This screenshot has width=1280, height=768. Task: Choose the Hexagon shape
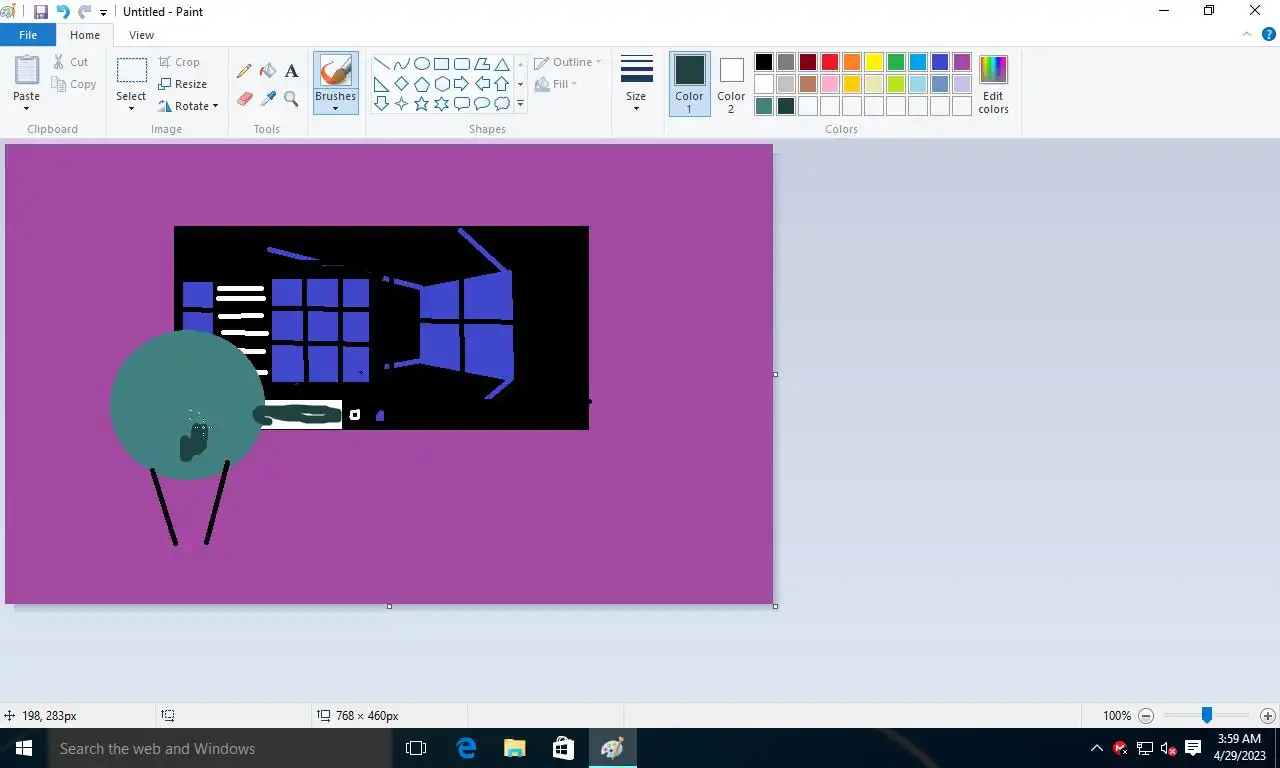441,84
